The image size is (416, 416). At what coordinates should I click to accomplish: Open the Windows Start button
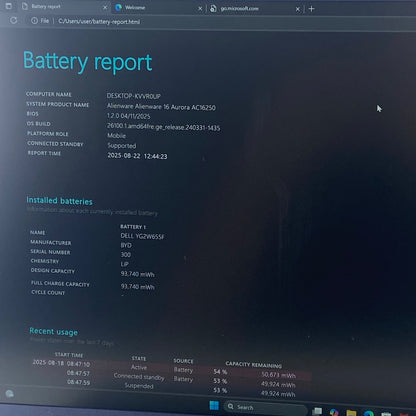click(x=214, y=406)
